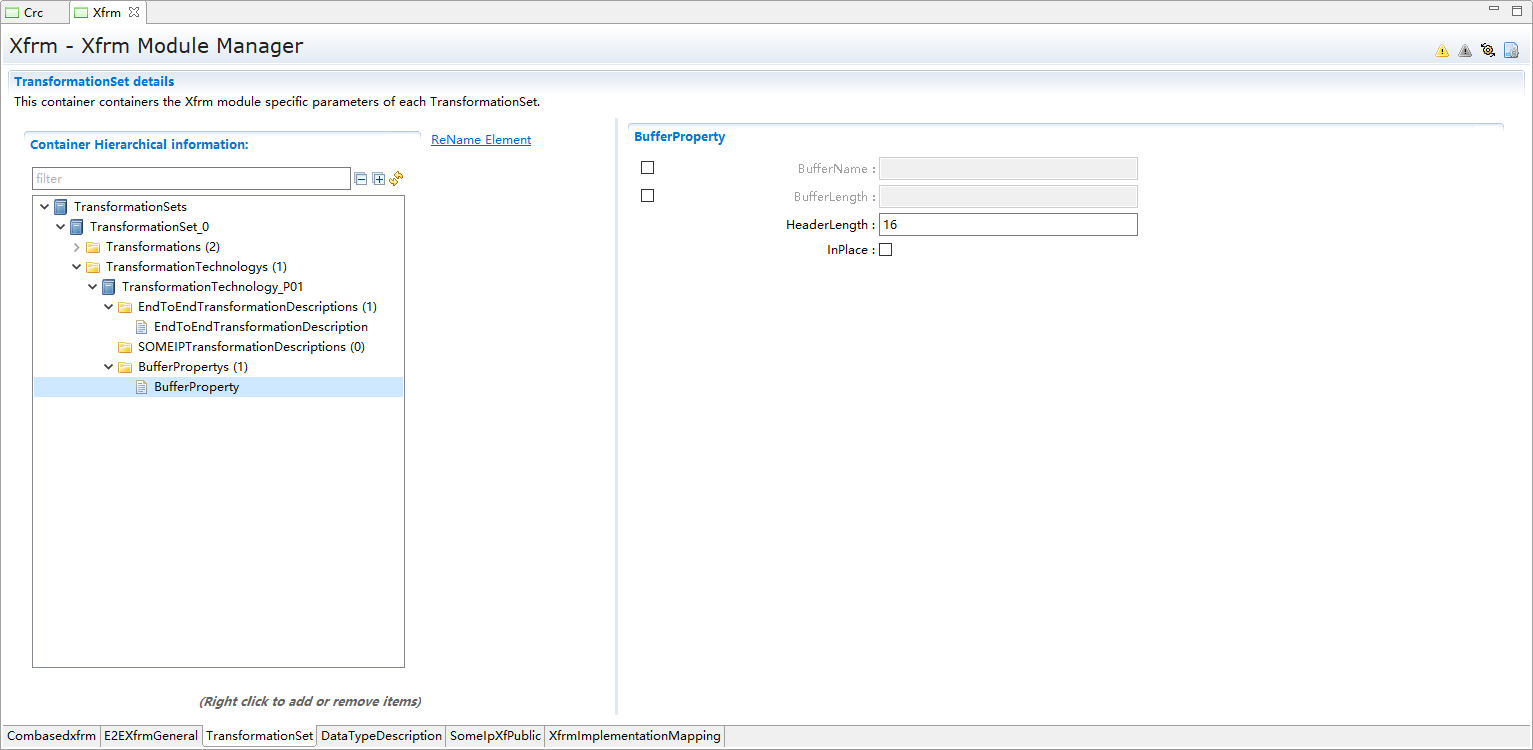Expand the Transformations (2) folder
This screenshot has height=750, width=1533.
tap(77, 247)
